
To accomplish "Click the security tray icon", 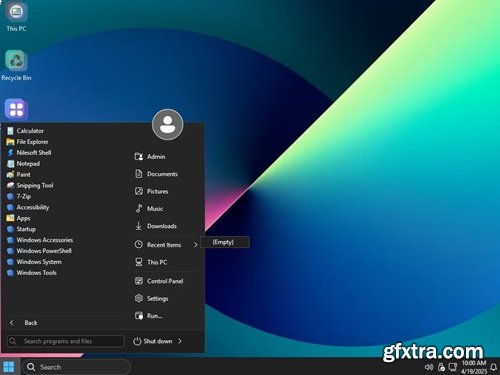I will coord(441,367).
